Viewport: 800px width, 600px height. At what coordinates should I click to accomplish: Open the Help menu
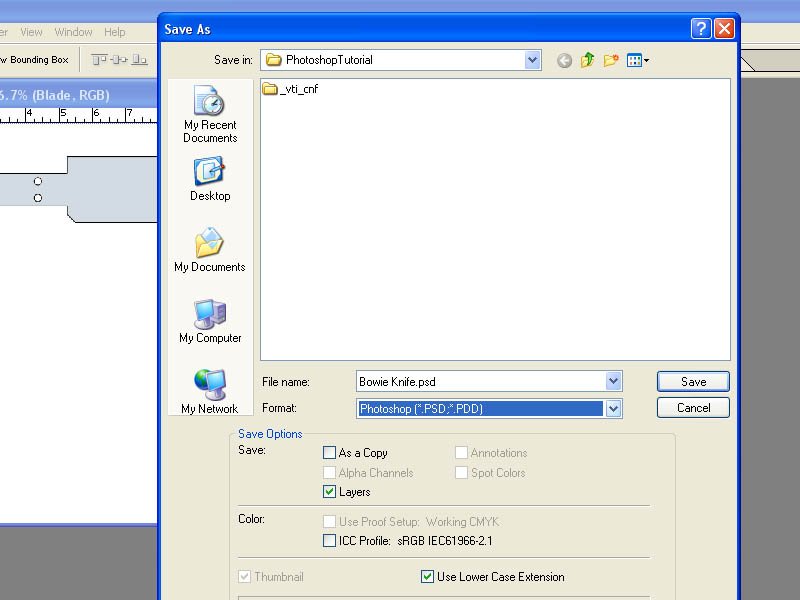(x=115, y=32)
